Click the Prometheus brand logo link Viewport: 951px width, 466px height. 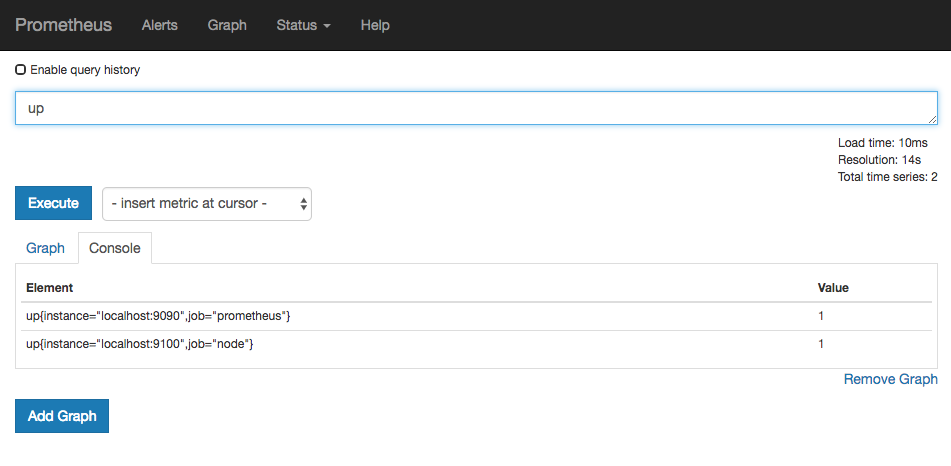tap(63, 25)
